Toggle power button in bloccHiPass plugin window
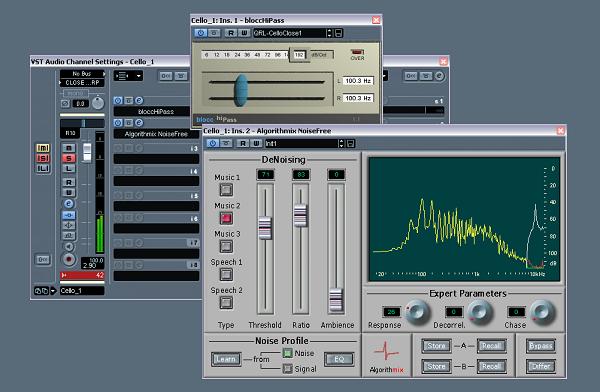 pos(201,33)
